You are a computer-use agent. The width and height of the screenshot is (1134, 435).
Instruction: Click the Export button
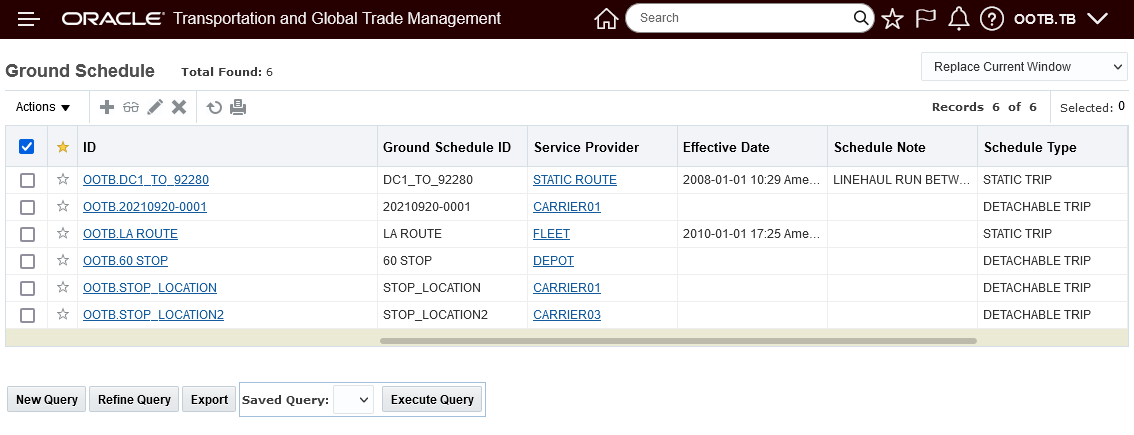[209, 400]
